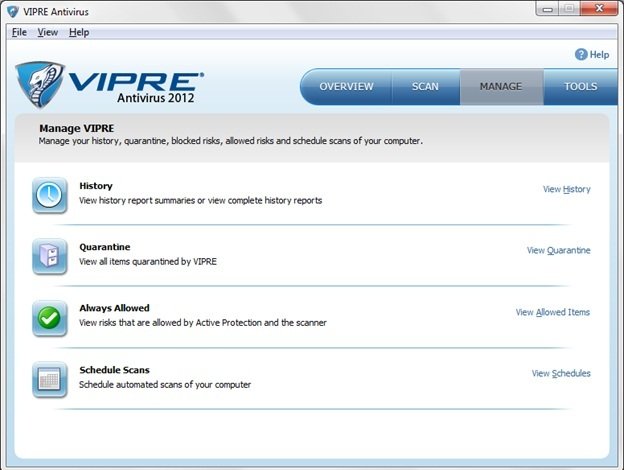The width and height of the screenshot is (625, 470).
Task: Open the View Quarantine link
Action: (x=559, y=250)
